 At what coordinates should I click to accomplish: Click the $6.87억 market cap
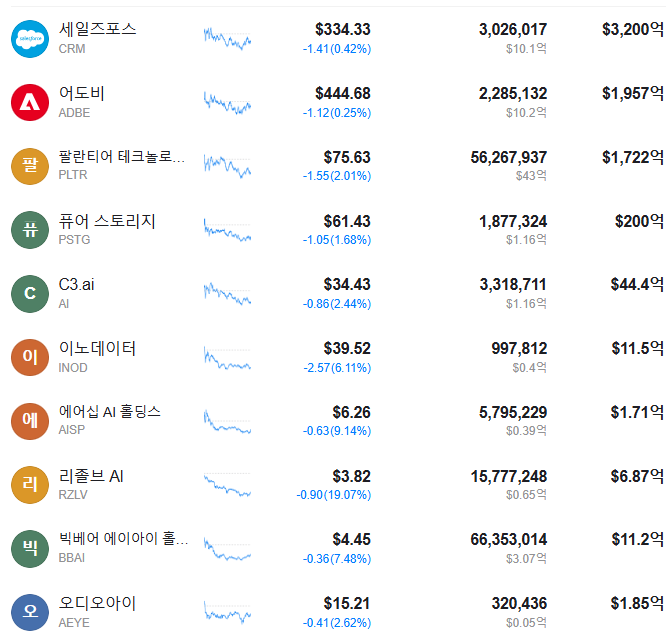[637, 476]
